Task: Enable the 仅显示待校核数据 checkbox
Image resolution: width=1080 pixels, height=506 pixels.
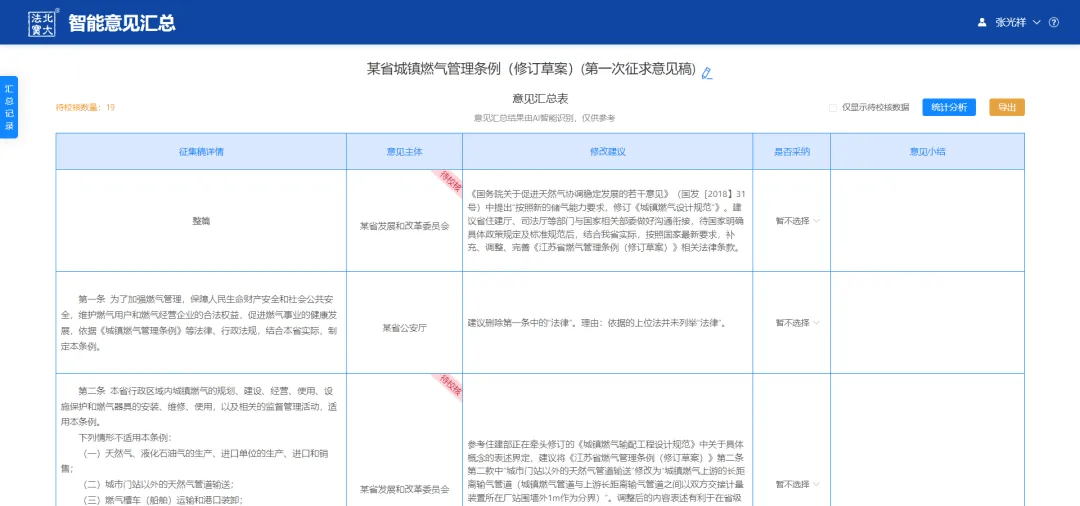Action: point(833,107)
